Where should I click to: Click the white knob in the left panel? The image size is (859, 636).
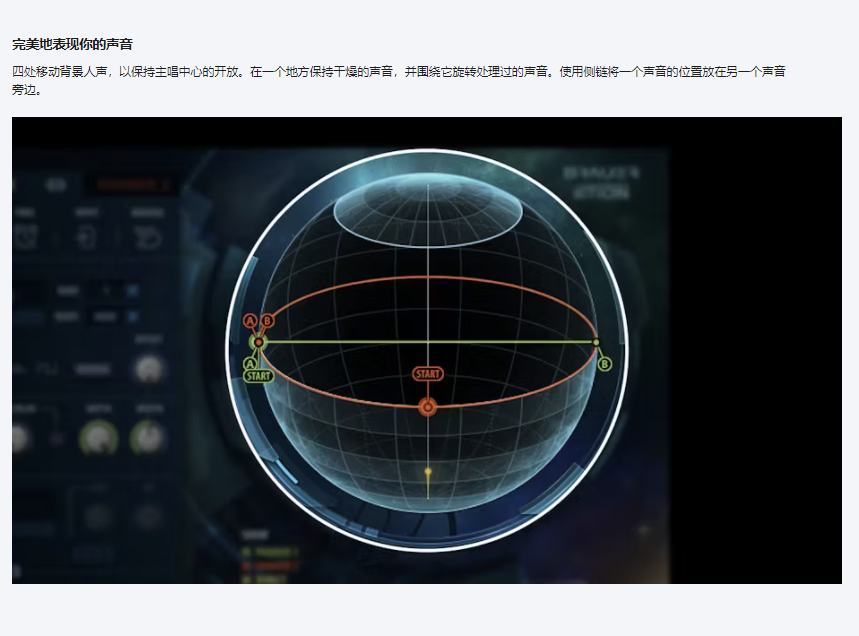click(148, 369)
